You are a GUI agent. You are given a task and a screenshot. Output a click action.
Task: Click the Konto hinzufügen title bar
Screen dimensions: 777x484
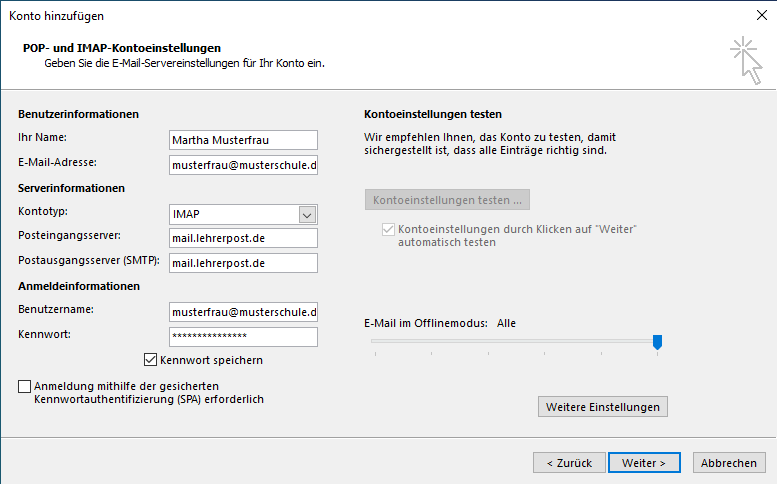coord(350,15)
